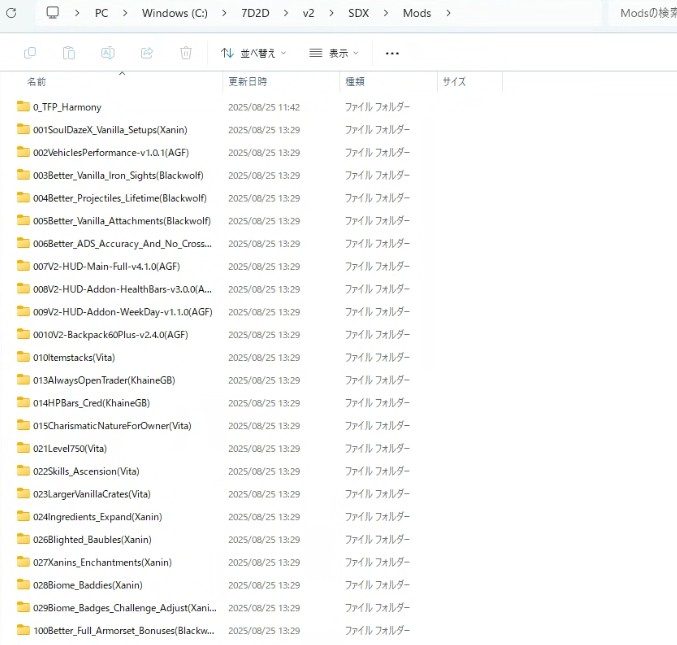Select 024Ingredients_Expand(Xanin) folder
Image resolution: width=677 pixels, height=645 pixels.
coord(98,517)
